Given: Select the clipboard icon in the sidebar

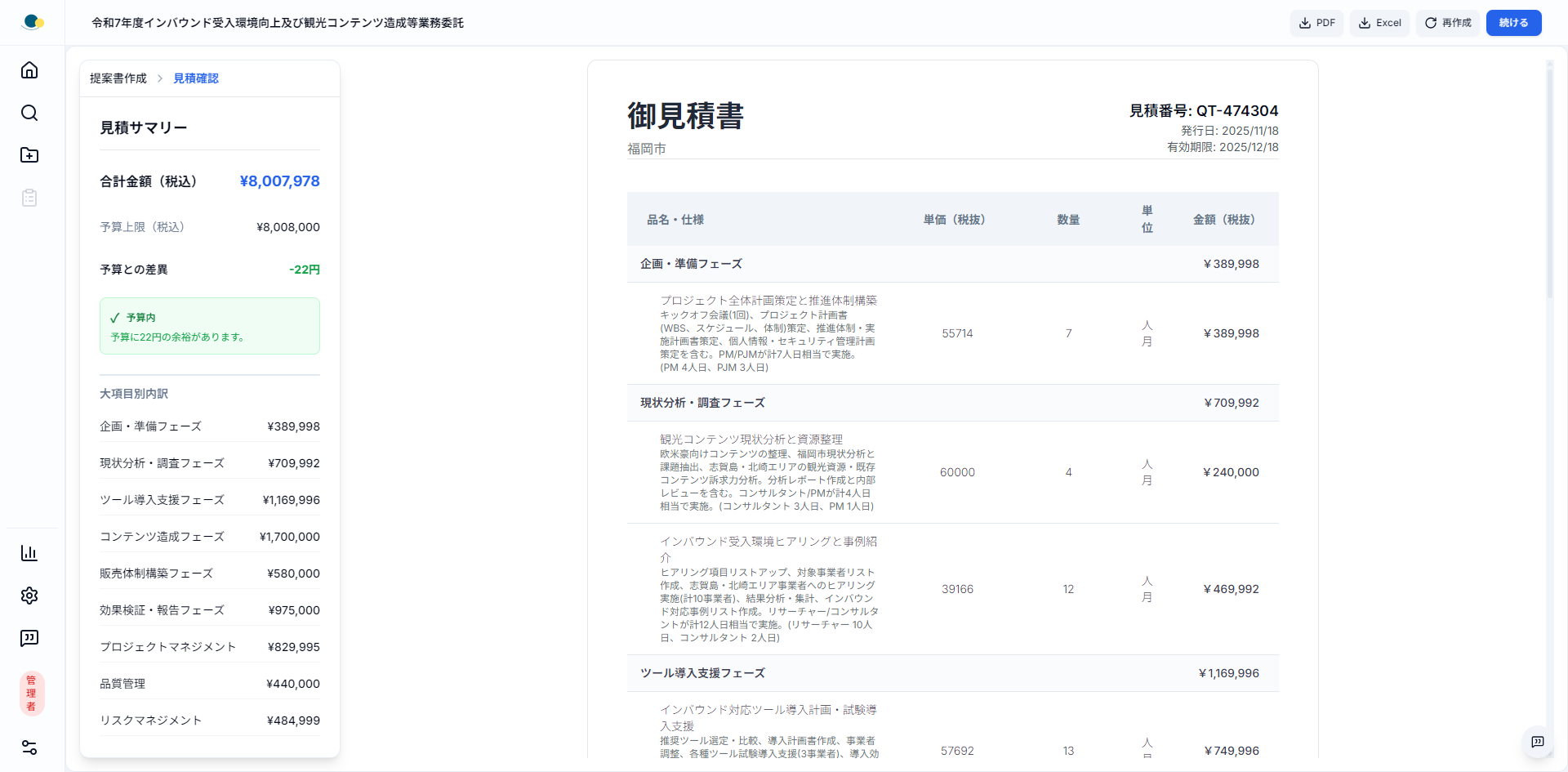Looking at the screenshot, I should (x=29, y=198).
